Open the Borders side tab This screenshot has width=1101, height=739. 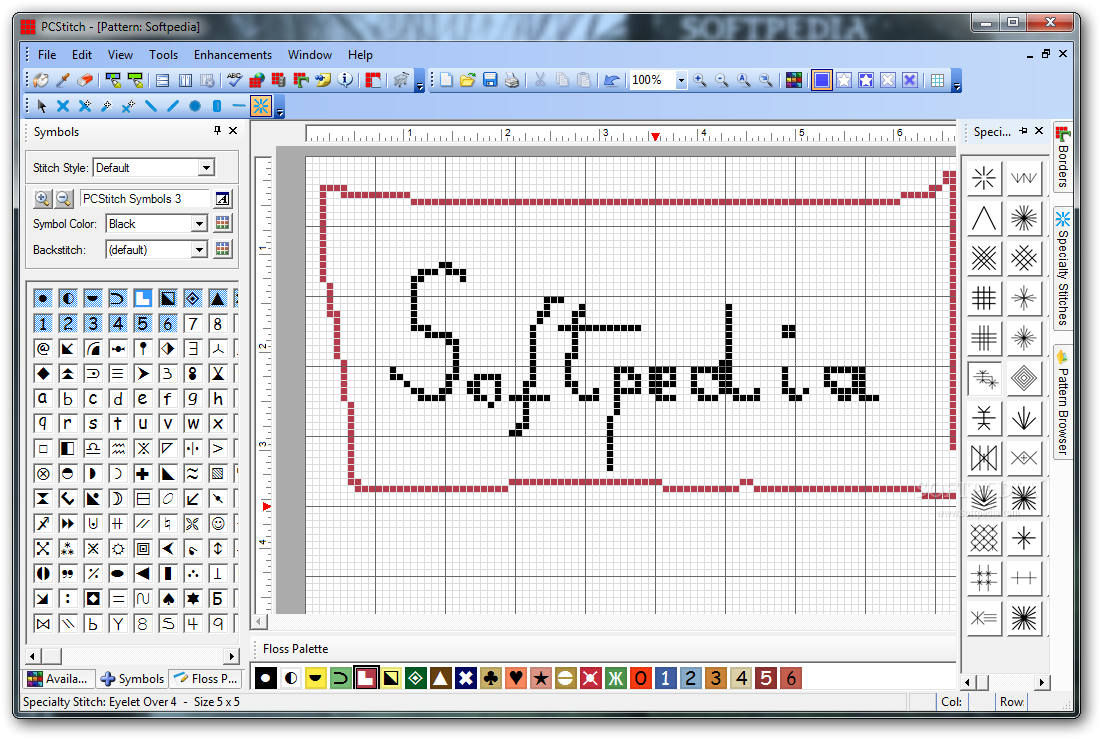coord(1063,157)
